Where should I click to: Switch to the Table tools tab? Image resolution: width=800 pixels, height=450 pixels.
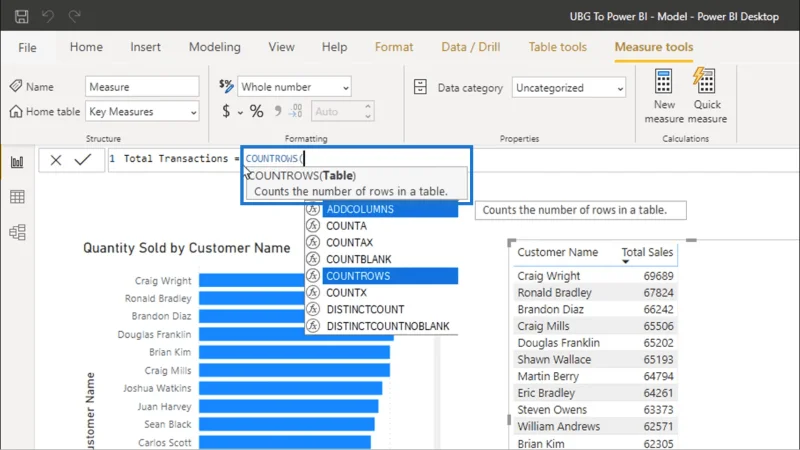(558, 47)
